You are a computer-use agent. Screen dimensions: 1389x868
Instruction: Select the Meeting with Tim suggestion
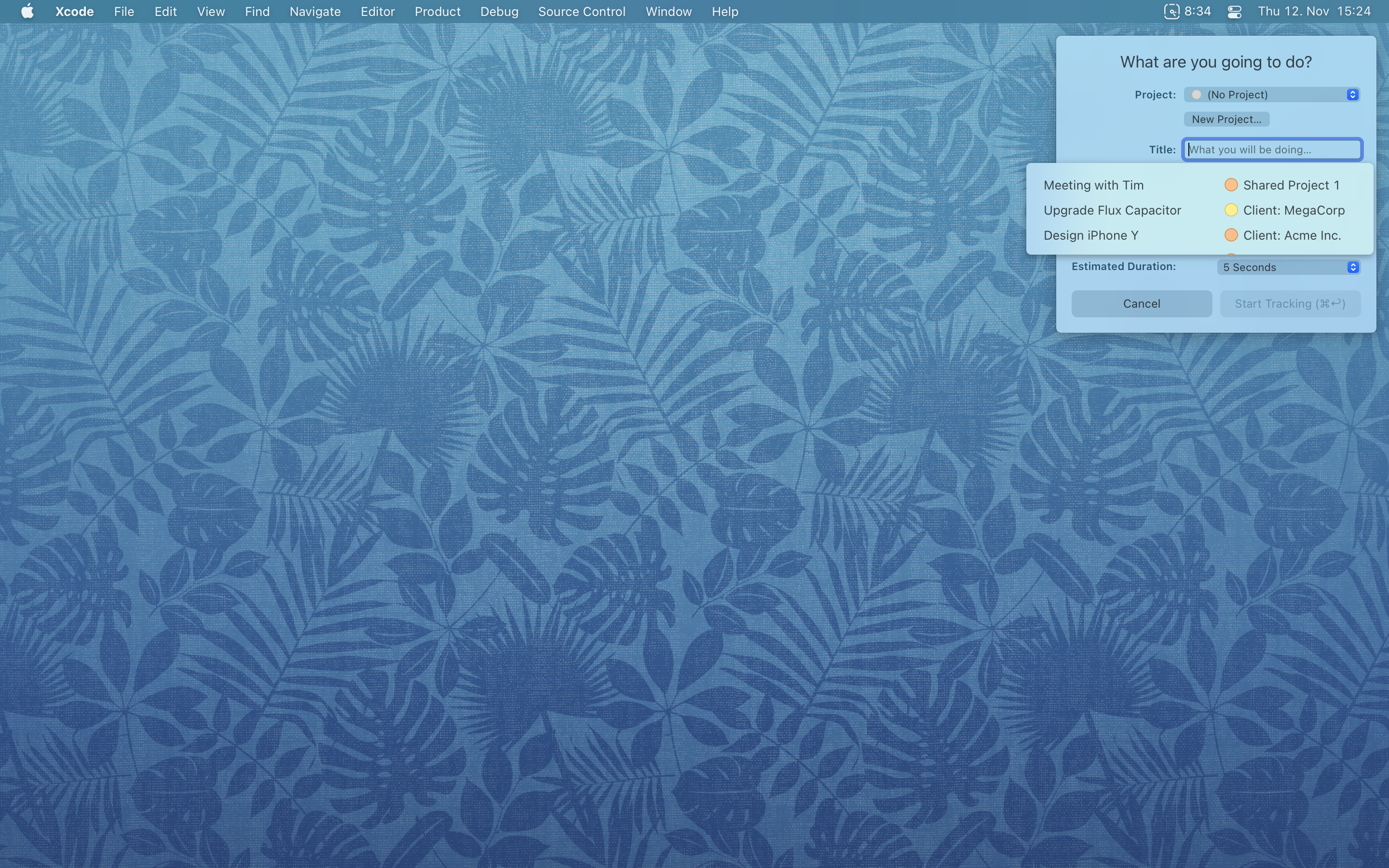tap(1093, 186)
